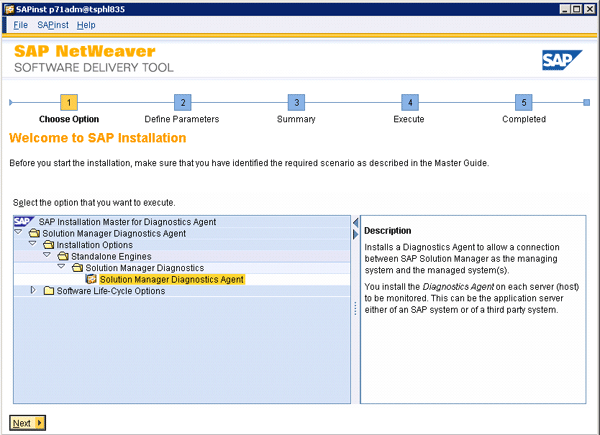Image resolution: width=600 pixels, height=435 pixels.
Task: Collapse the Installation Options node
Action: pyautogui.click(x=33, y=244)
